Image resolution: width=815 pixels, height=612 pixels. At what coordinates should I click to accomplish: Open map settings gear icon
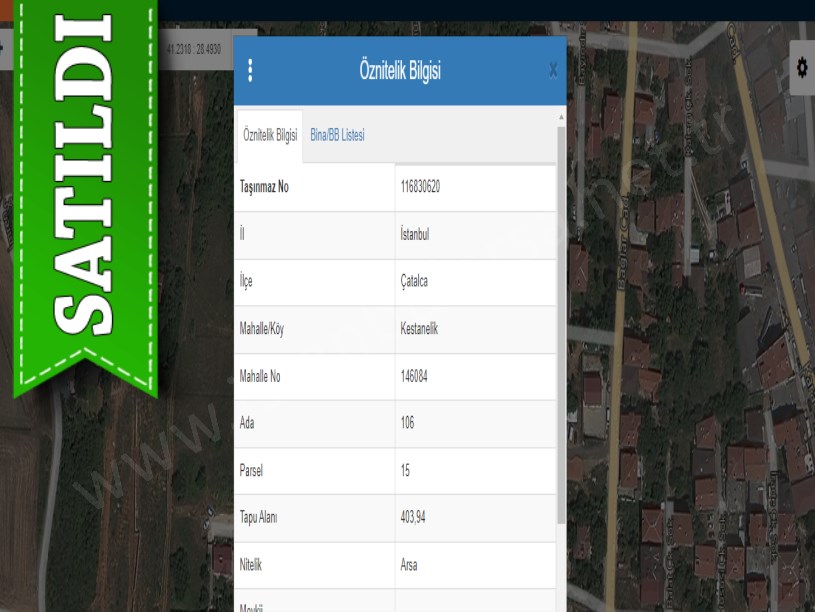[x=801, y=68]
